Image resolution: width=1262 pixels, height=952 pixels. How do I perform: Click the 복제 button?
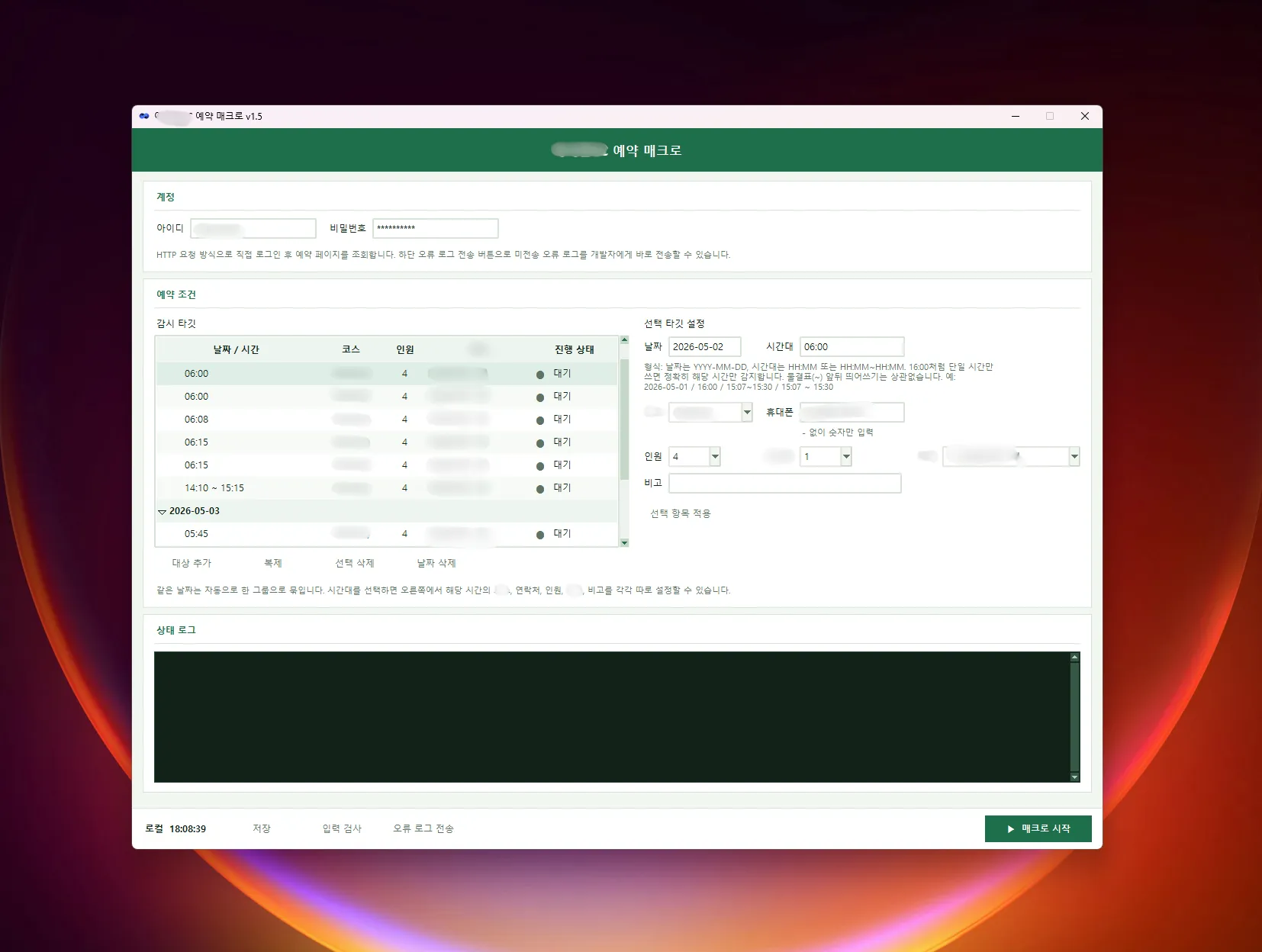[273, 563]
